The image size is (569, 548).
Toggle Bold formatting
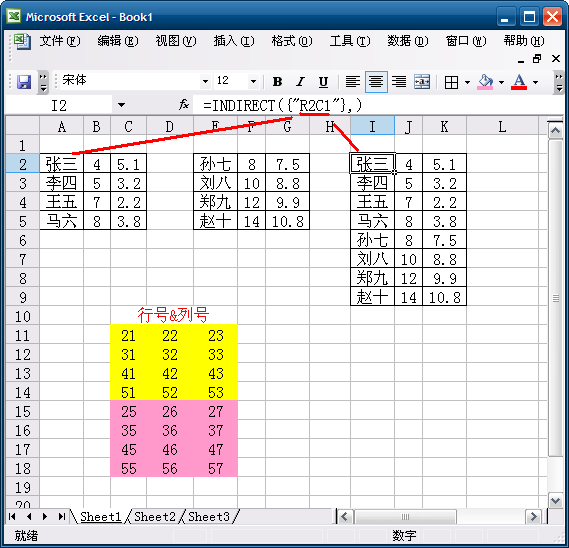[278, 82]
